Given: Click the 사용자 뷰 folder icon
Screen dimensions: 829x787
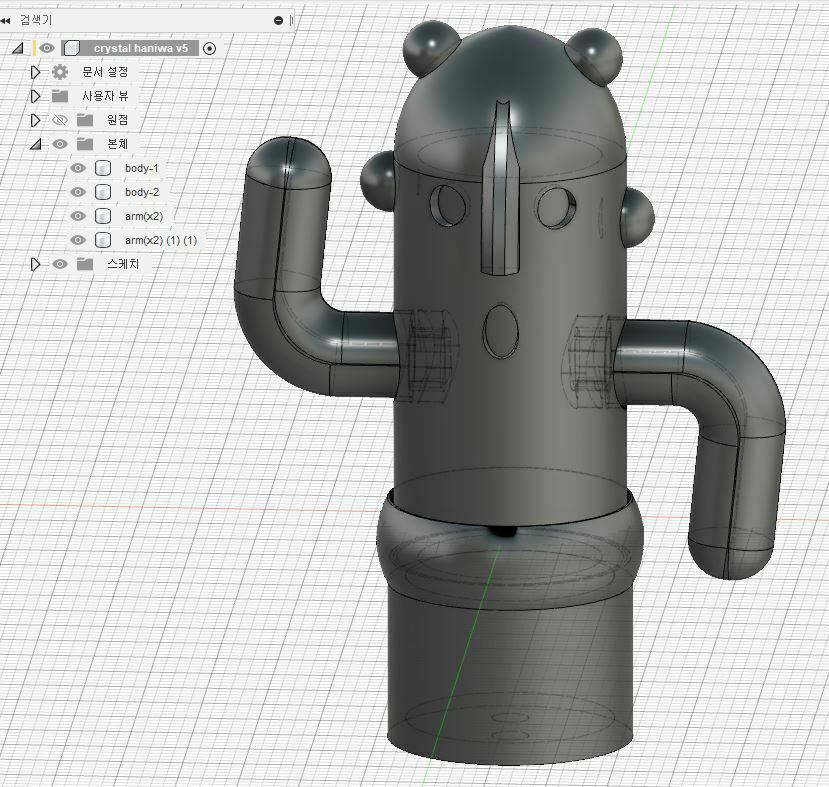Looking at the screenshot, I should point(60,96).
